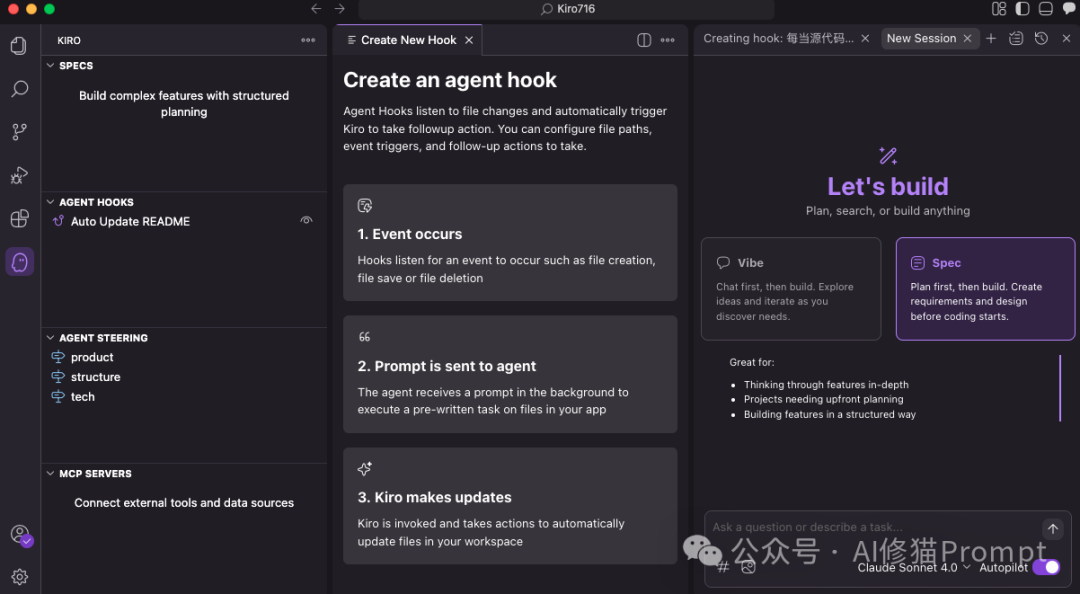Start a new chat session with the plus icon

991,39
